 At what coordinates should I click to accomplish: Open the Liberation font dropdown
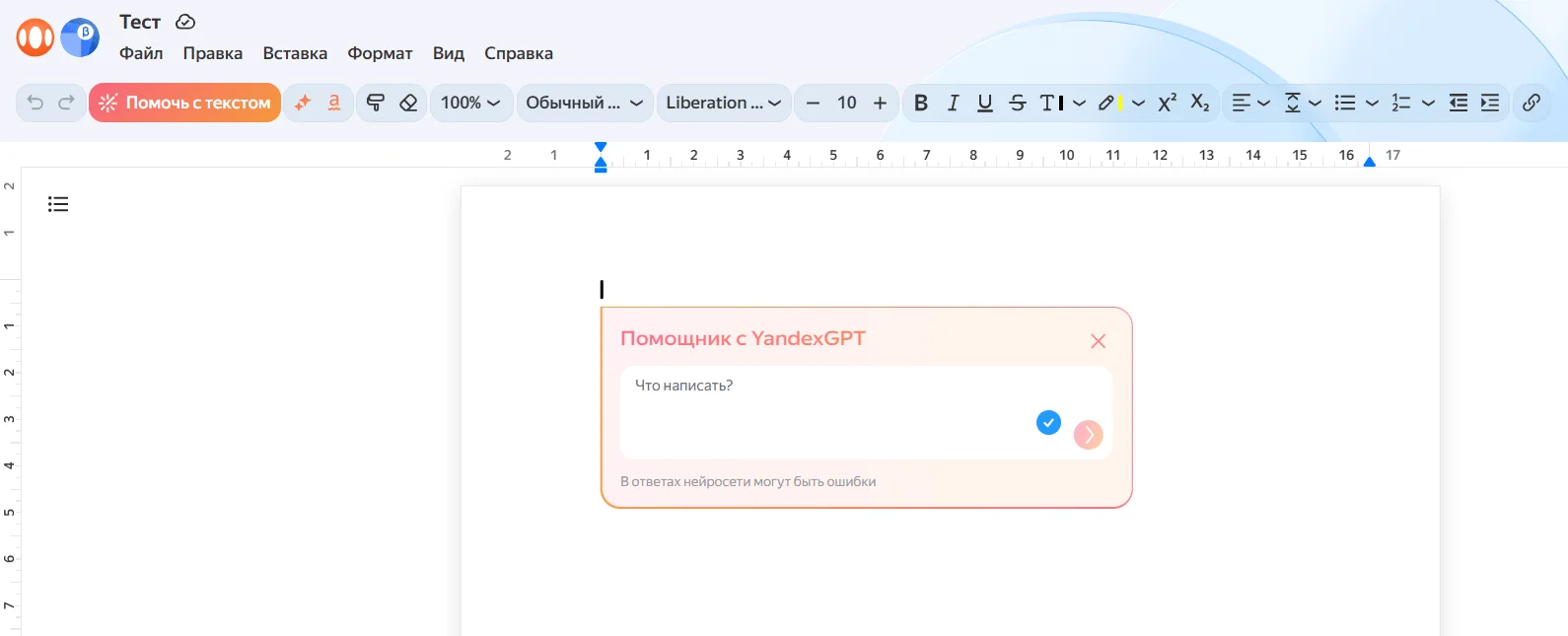723,103
